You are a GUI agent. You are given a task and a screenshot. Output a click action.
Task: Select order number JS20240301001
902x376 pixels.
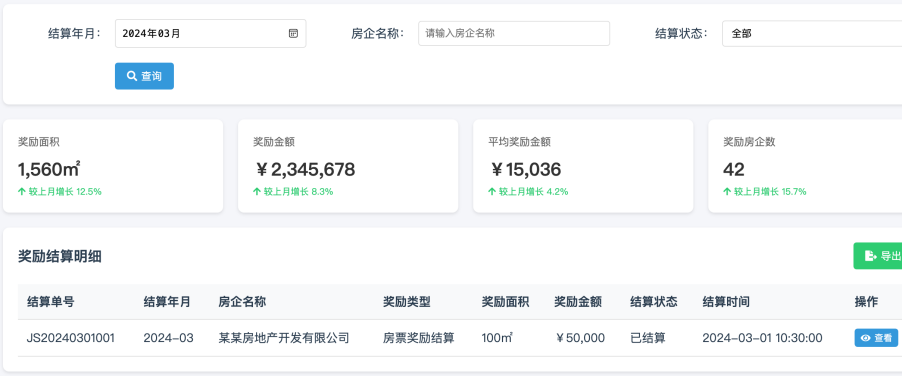(x=71, y=338)
